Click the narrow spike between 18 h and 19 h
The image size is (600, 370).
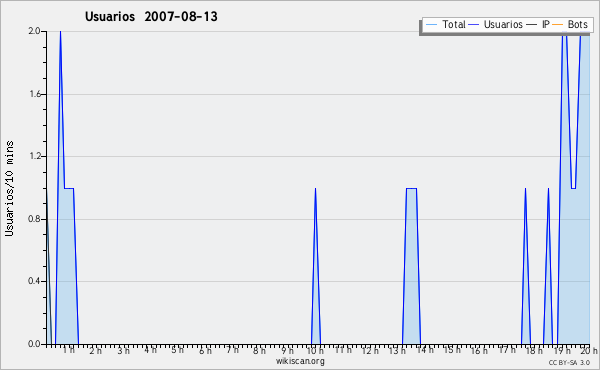coord(548,266)
